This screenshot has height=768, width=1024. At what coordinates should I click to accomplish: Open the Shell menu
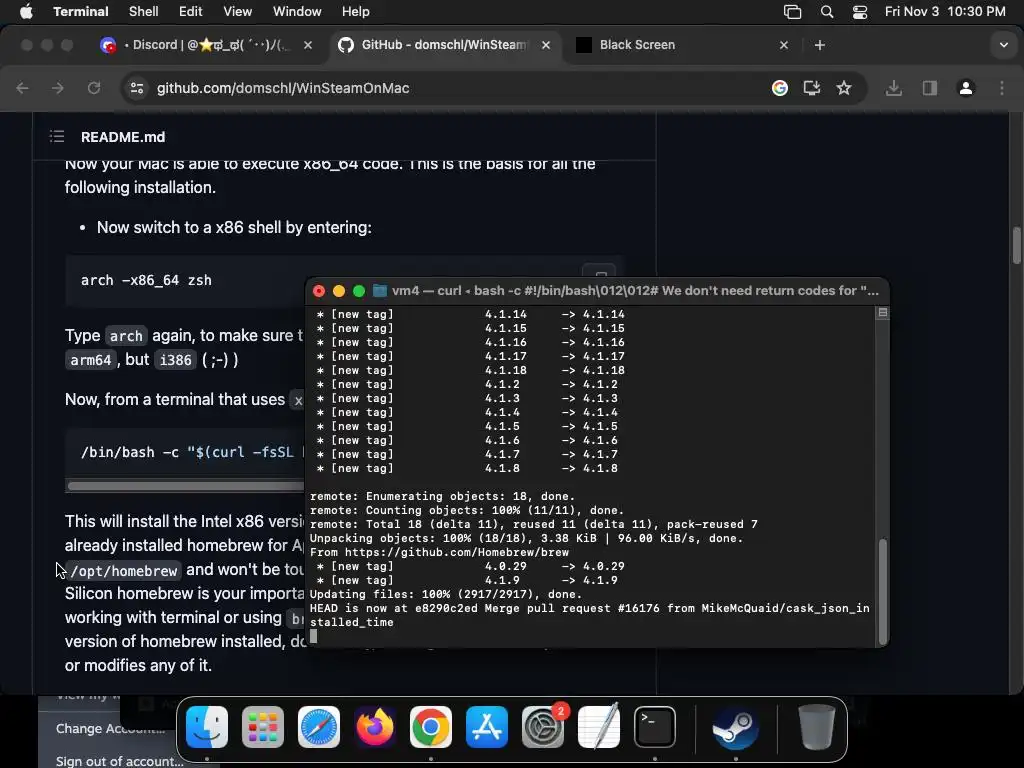coord(144,12)
